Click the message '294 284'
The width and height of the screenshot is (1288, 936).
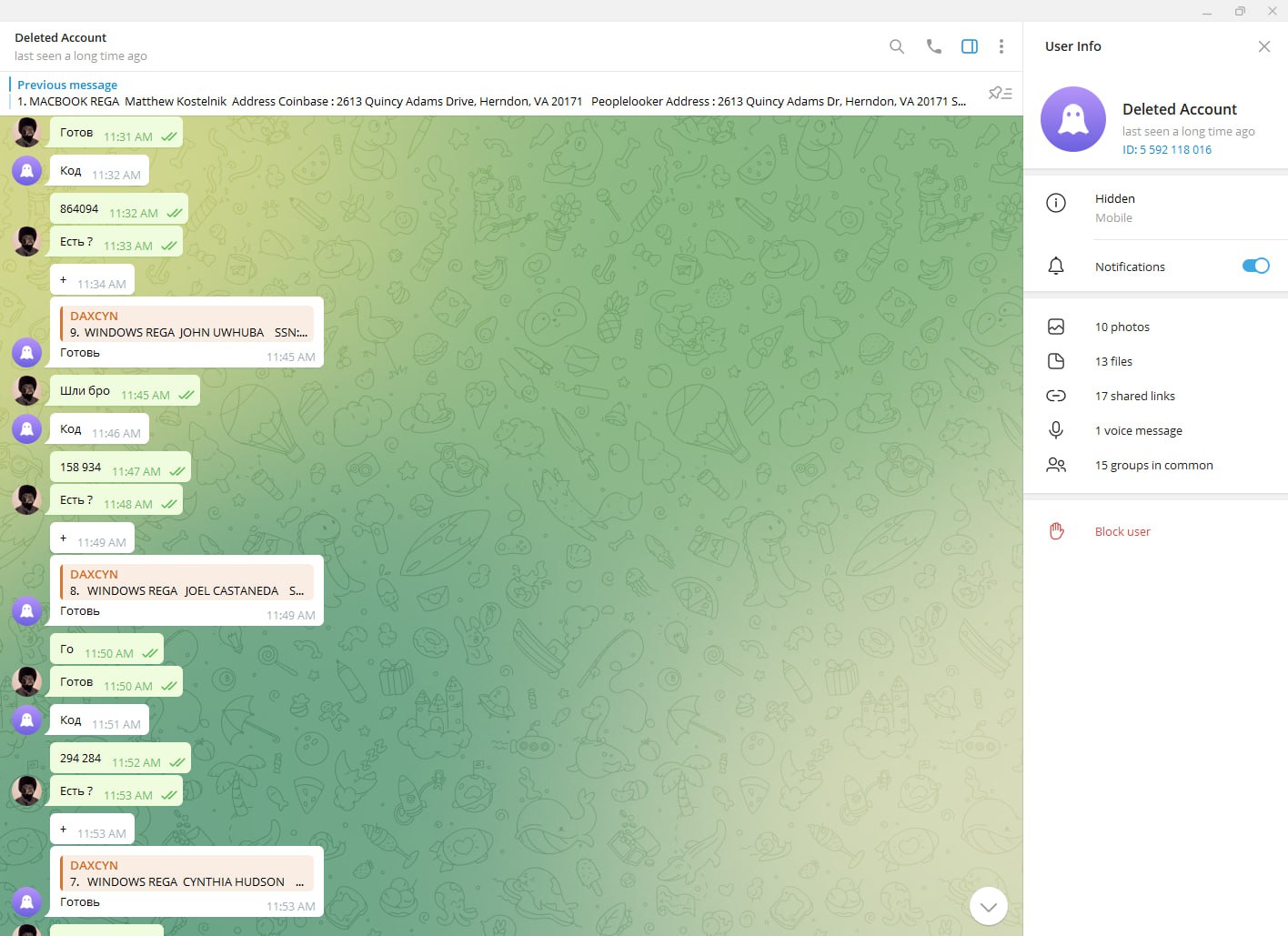[120, 759]
